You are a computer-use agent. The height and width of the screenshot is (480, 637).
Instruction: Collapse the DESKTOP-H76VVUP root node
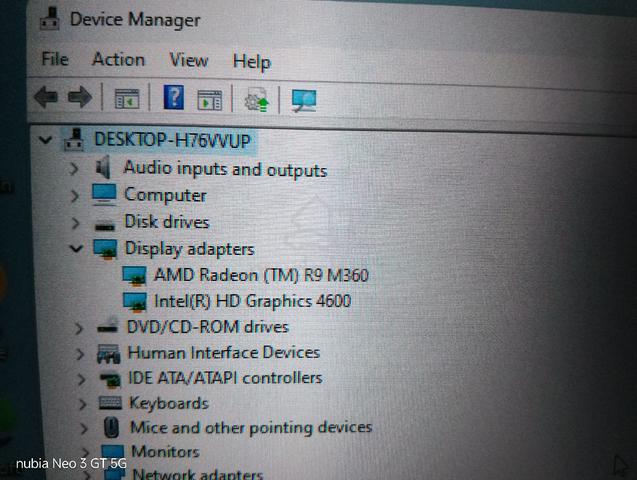click(x=45, y=140)
